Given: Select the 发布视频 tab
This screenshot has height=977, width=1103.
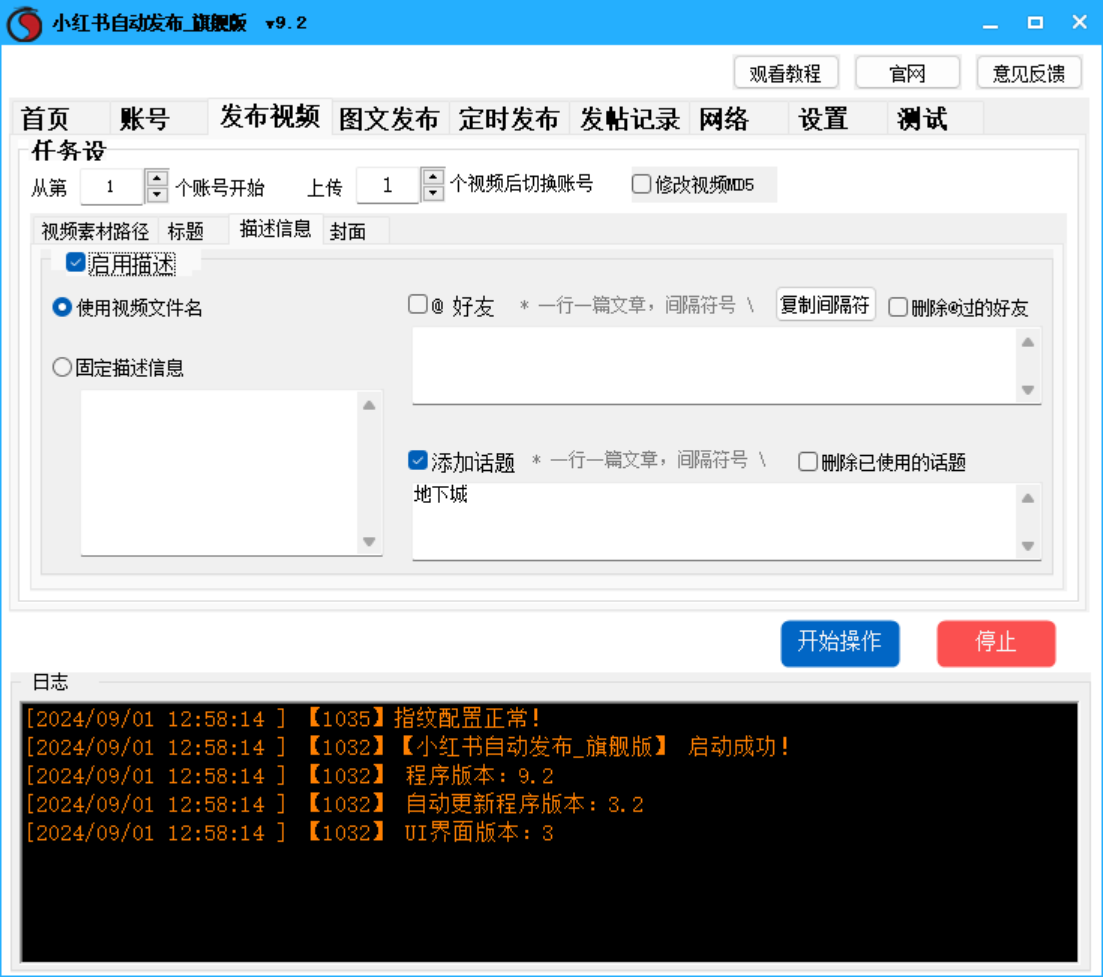Looking at the screenshot, I should pyautogui.click(x=269, y=116).
